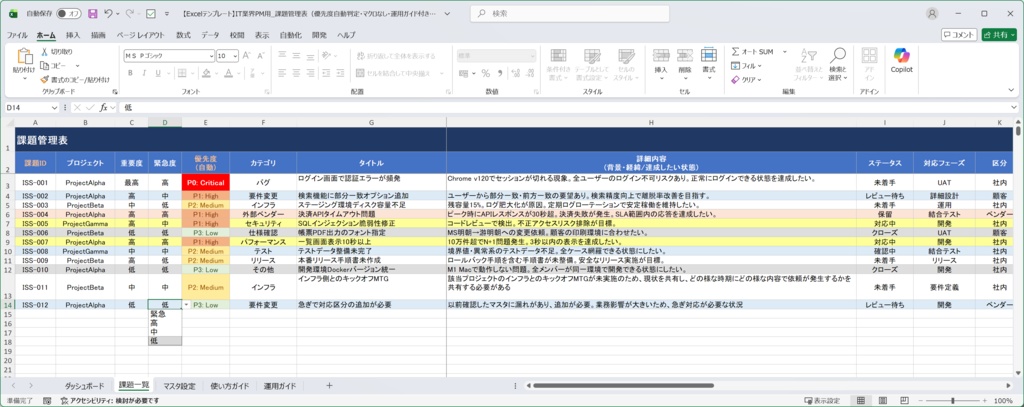The height and width of the screenshot is (407, 1024).
Task: Open the ファイル (File) tab
Action: tap(17, 35)
